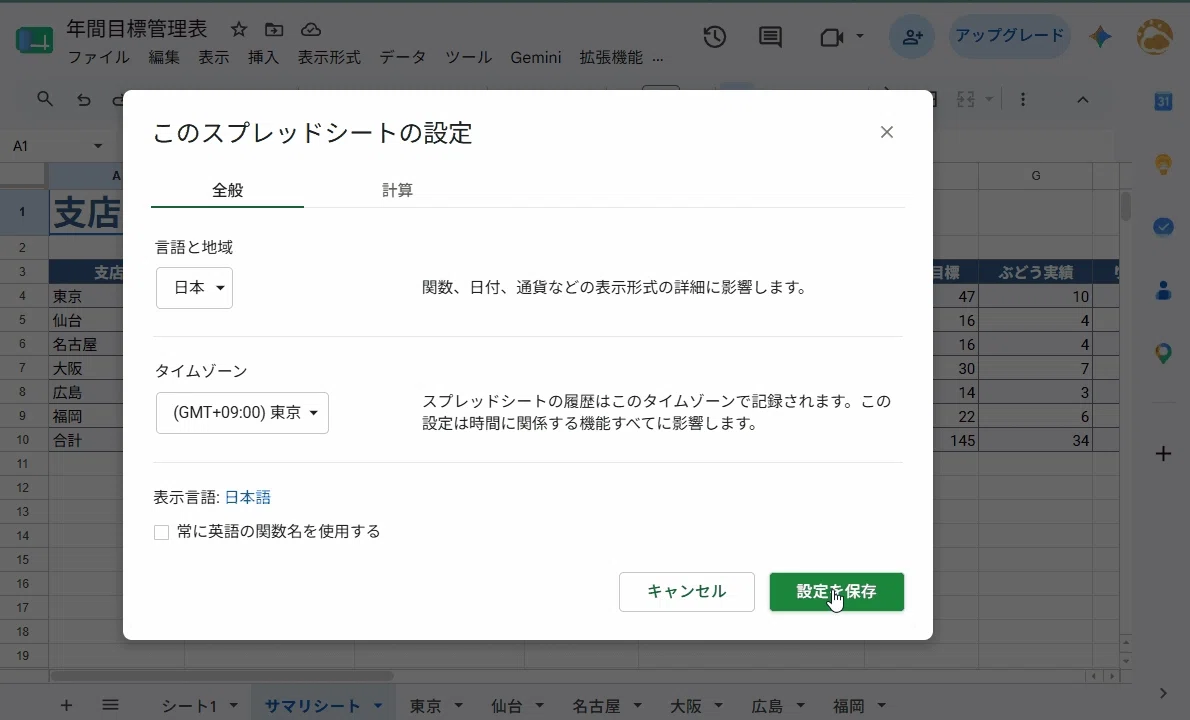Open Google Tasks side panel icon
The image size is (1190, 720).
(1163, 227)
